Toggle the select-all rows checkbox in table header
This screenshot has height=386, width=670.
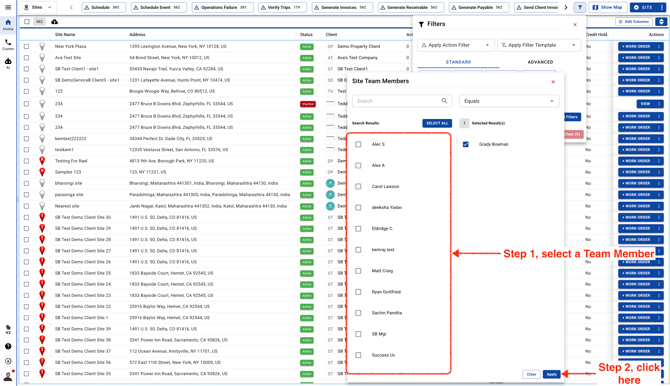27,21
